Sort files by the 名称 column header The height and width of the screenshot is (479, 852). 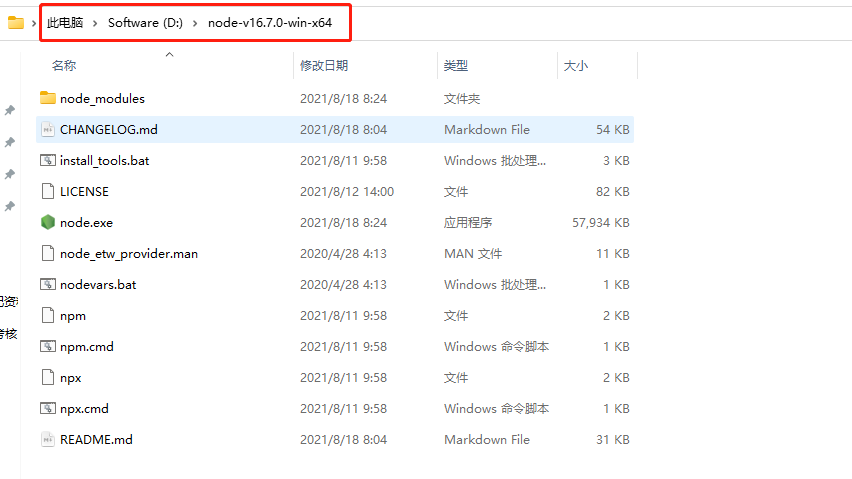pyautogui.click(x=64, y=66)
